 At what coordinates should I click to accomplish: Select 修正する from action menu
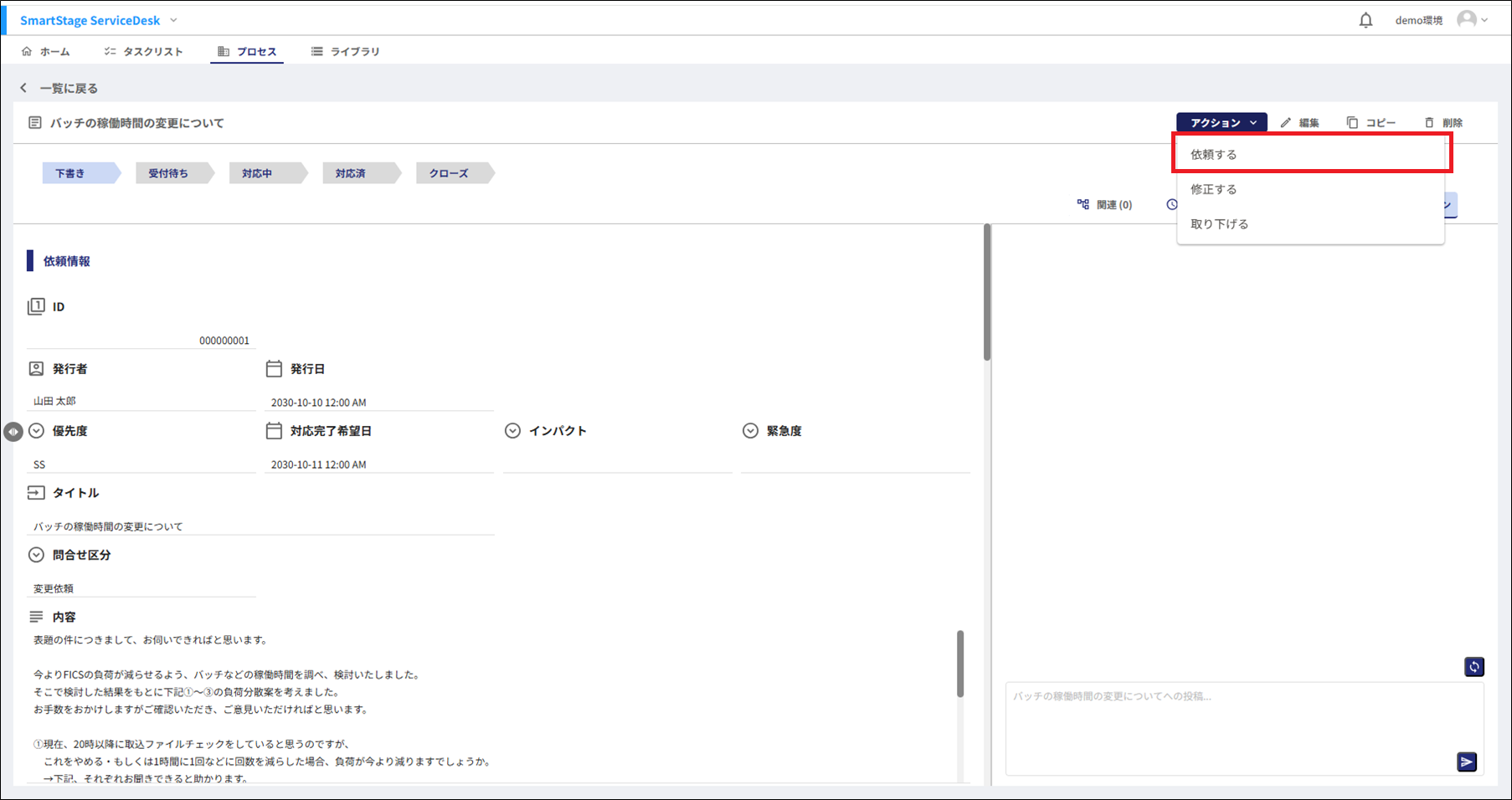click(1214, 190)
